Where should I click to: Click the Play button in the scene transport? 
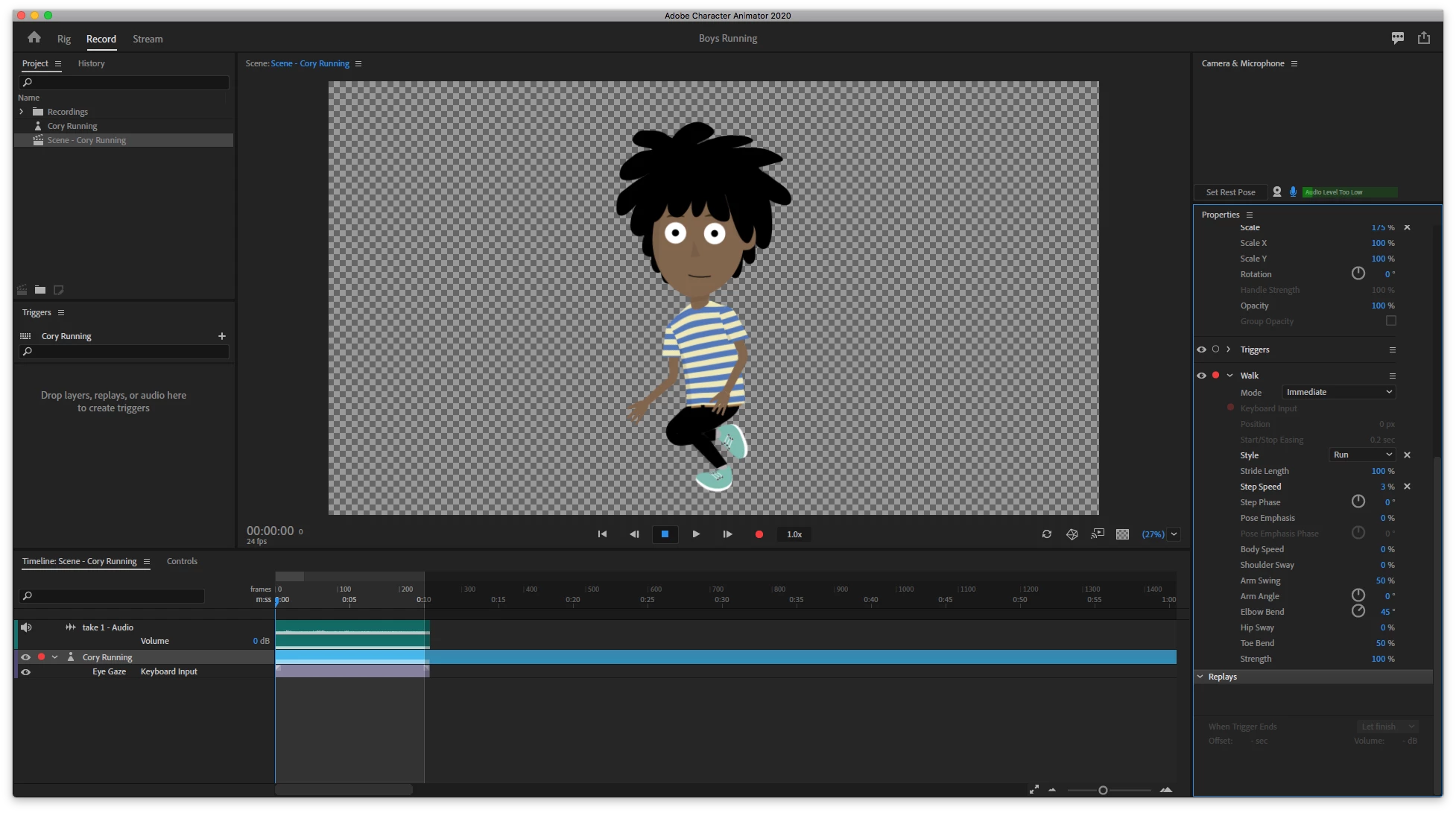coord(696,534)
